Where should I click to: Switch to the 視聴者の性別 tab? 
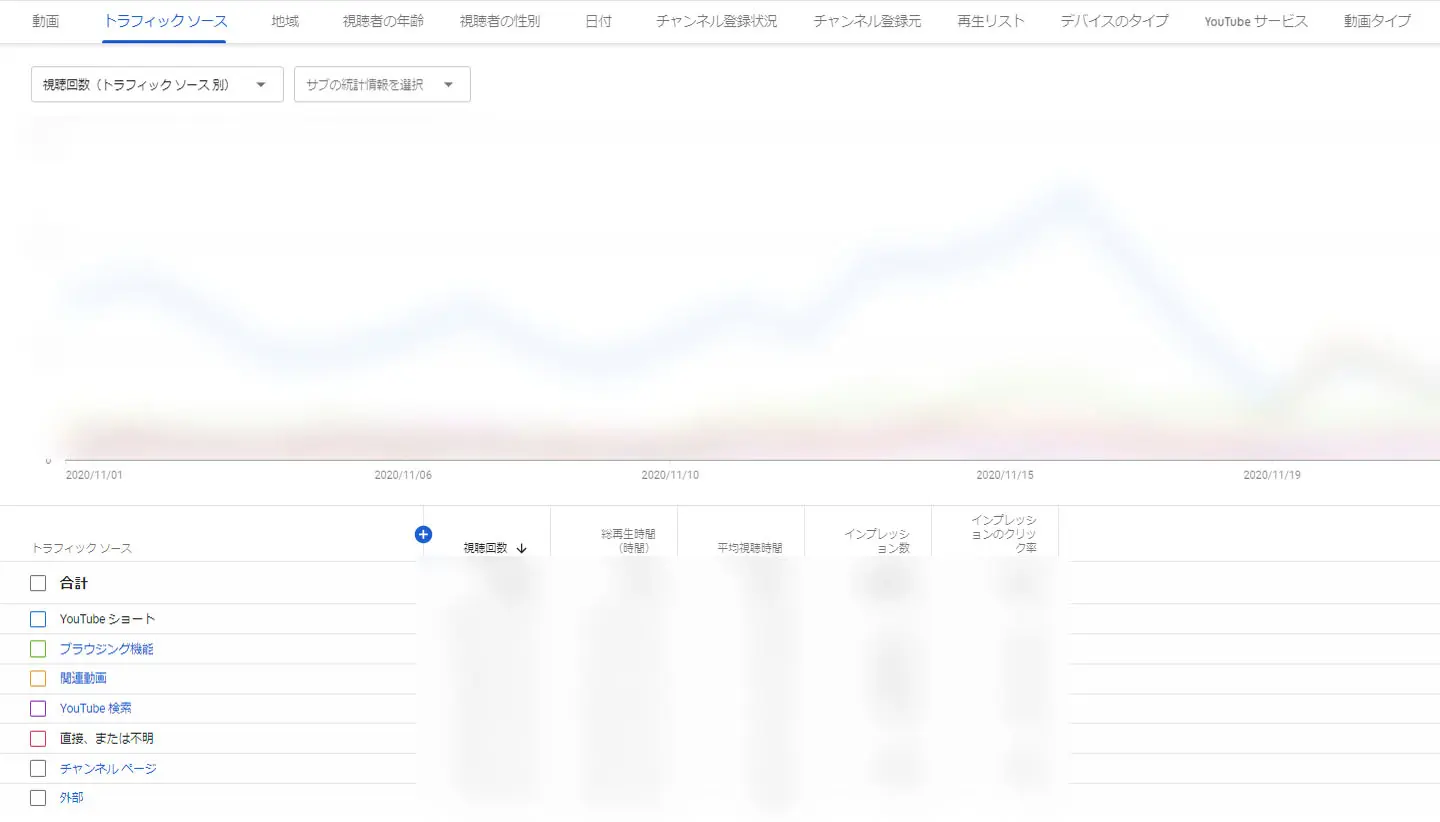click(500, 21)
